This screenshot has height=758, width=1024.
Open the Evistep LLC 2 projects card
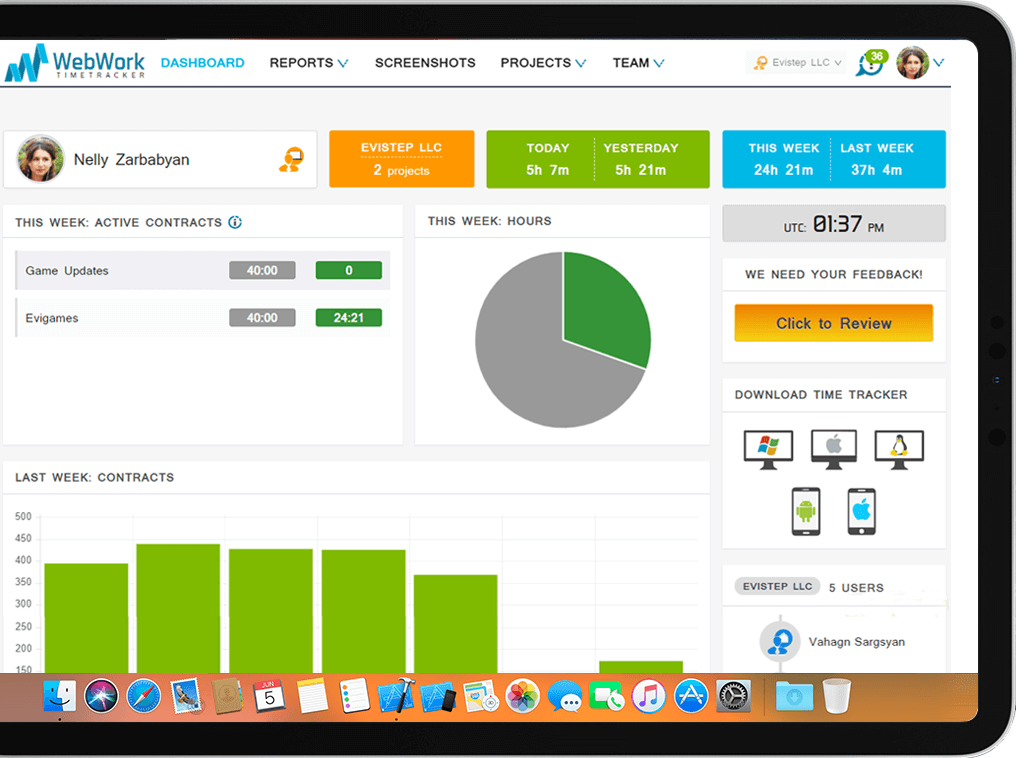402,159
